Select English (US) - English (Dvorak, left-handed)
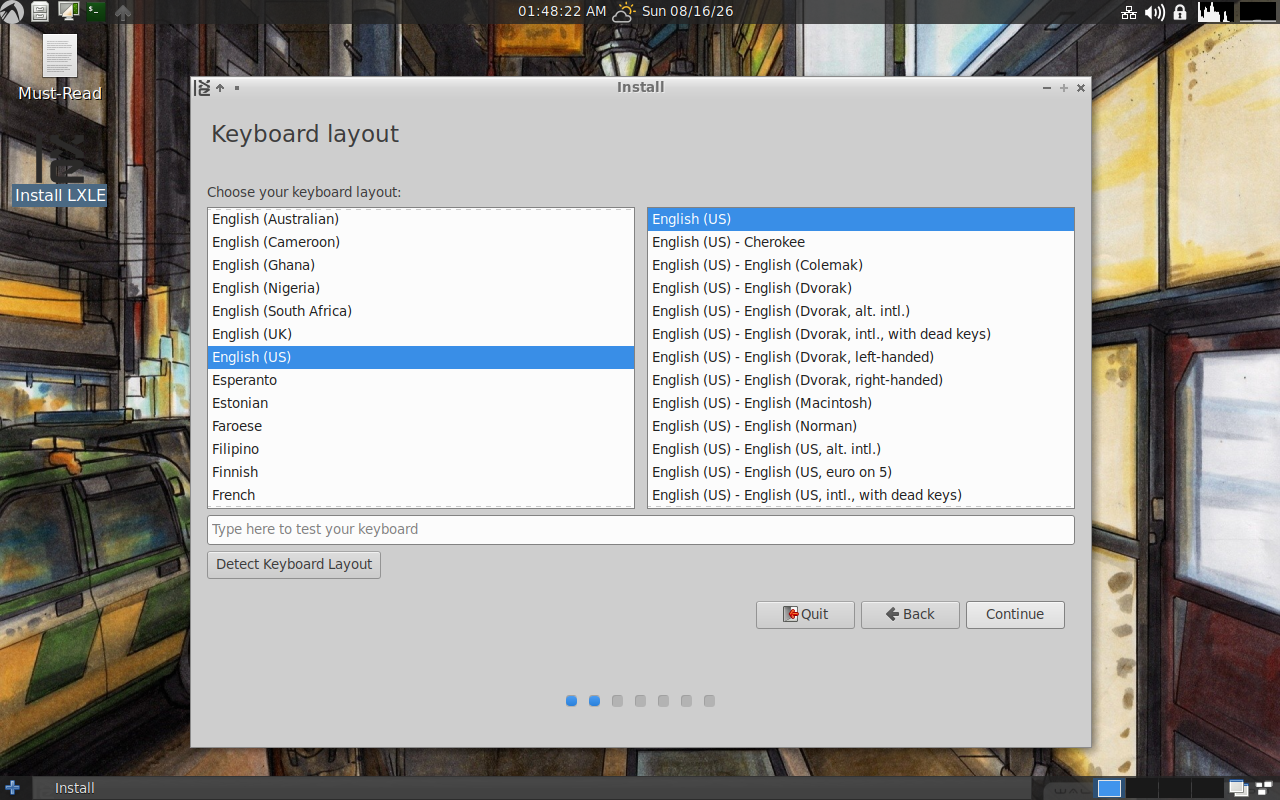The height and width of the screenshot is (800, 1280). point(861,357)
